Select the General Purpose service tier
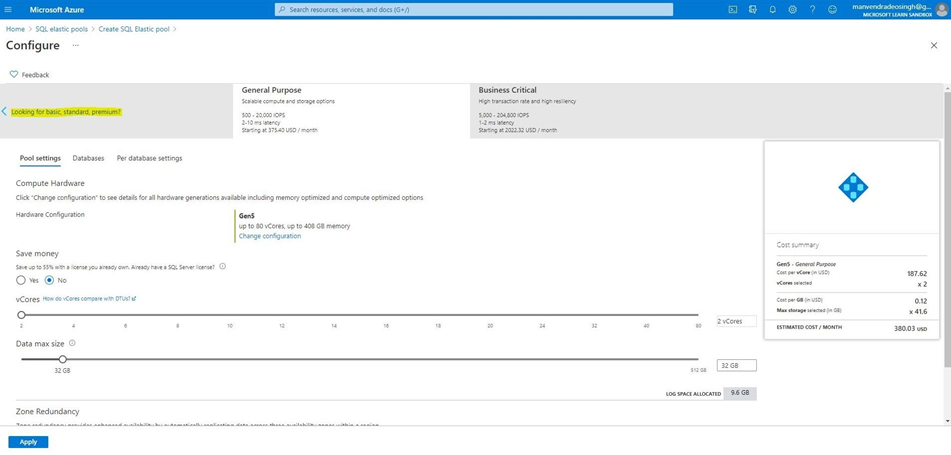Image resolution: width=951 pixels, height=455 pixels. coord(351,111)
